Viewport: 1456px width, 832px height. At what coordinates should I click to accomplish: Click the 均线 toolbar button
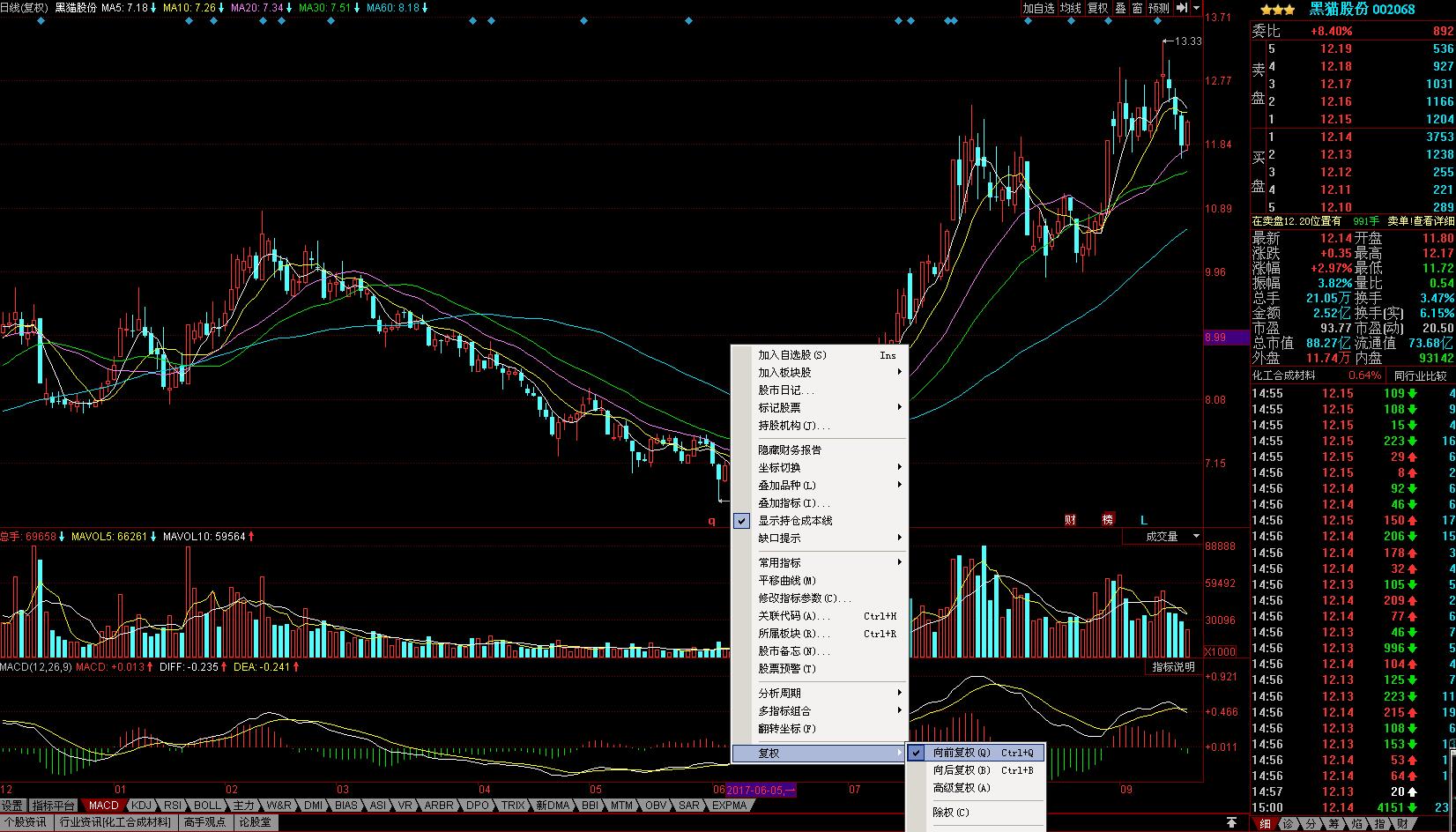pos(1070,8)
